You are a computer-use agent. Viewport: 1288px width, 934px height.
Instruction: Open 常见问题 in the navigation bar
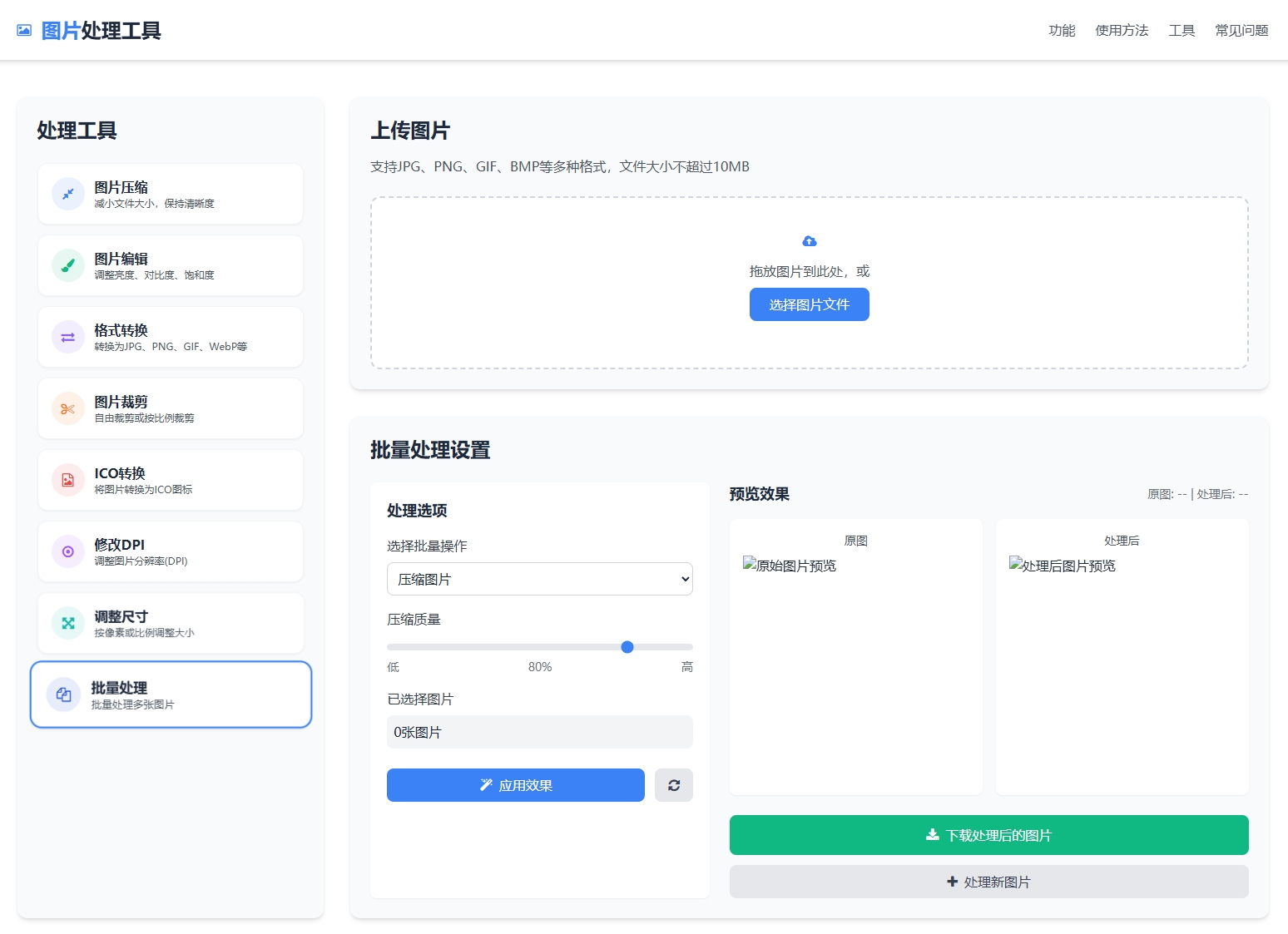point(1241,31)
